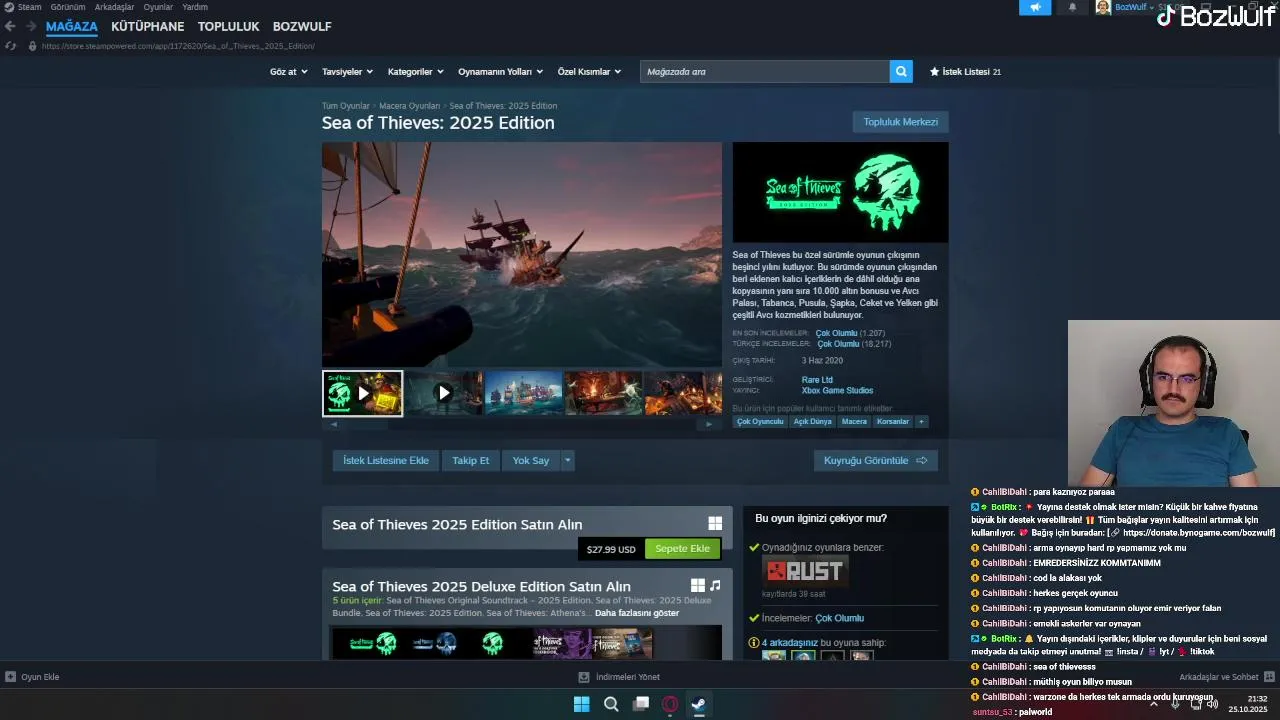The image size is (1280, 720).
Task: Click the Çok Oyunculu tag
Action: (760, 421)
